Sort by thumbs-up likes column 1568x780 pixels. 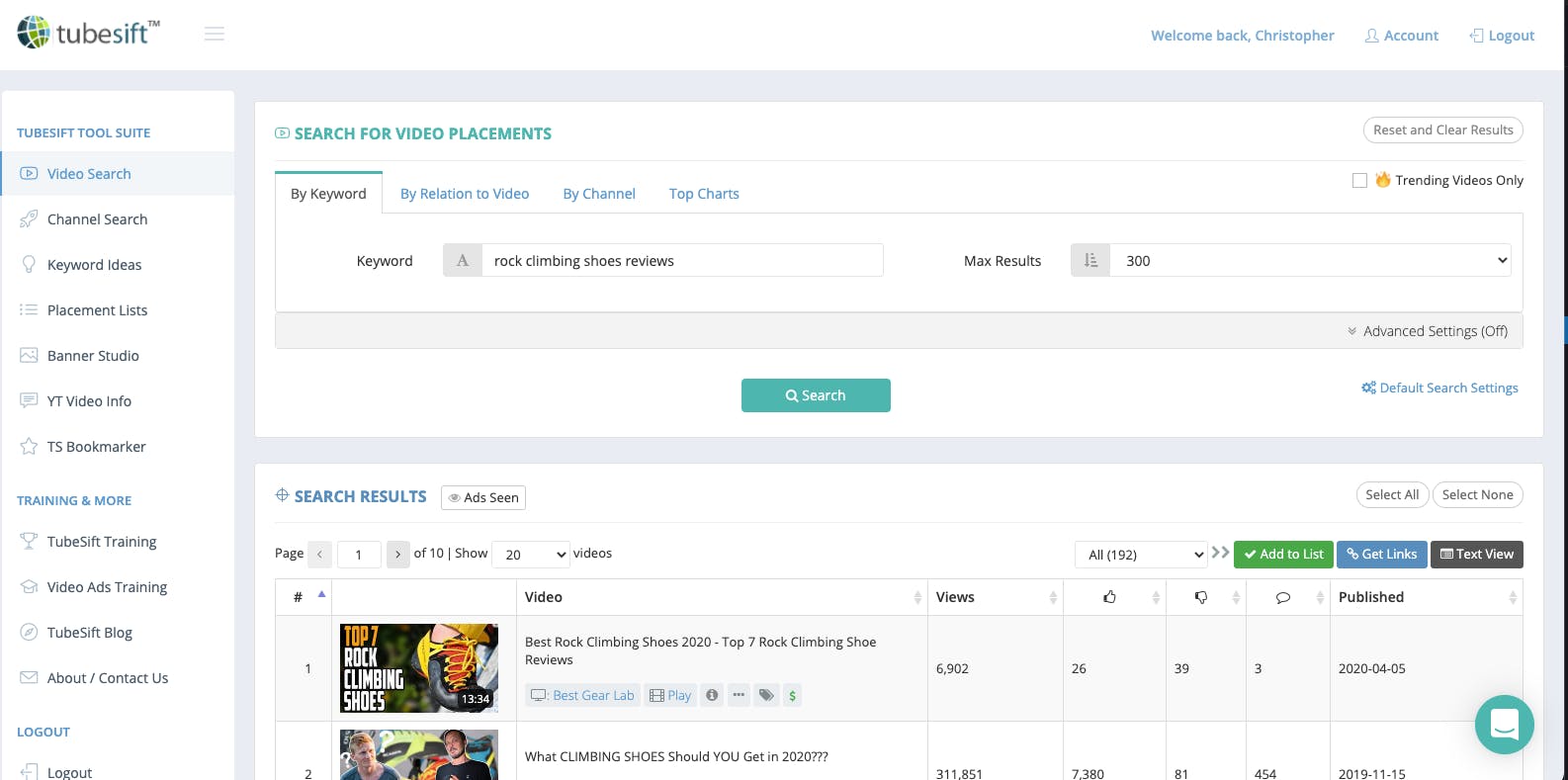point(1115,597)
